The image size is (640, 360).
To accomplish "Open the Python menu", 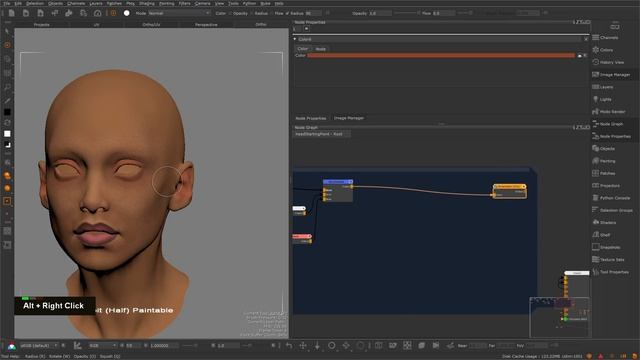I will [249, 3].
